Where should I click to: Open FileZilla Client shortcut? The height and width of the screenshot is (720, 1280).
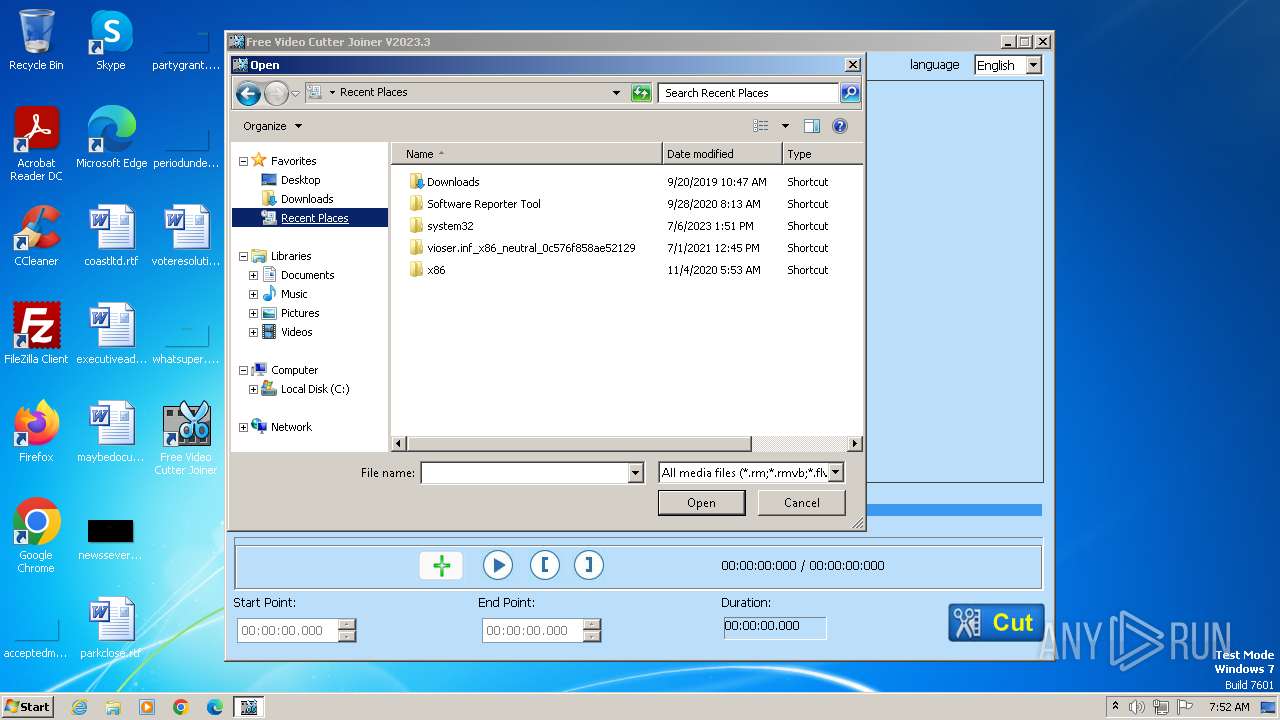click(x=36, y=335)
